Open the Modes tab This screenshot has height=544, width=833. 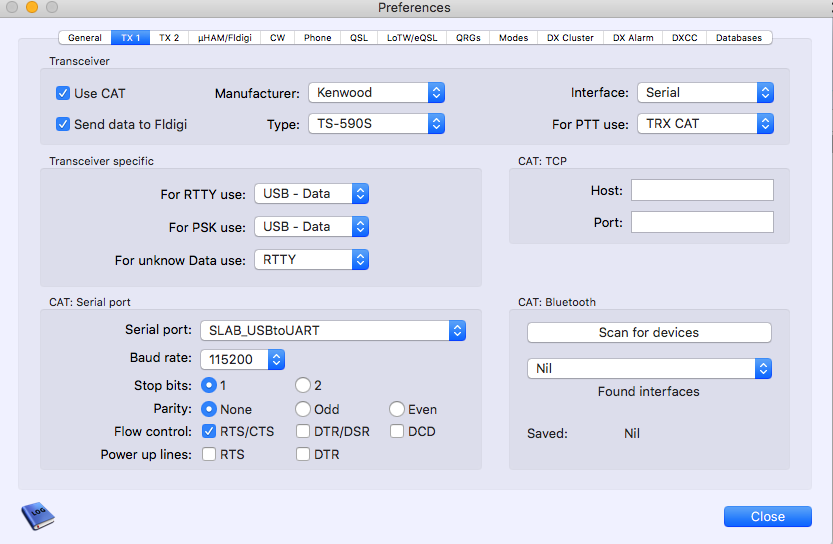point(514,38)
